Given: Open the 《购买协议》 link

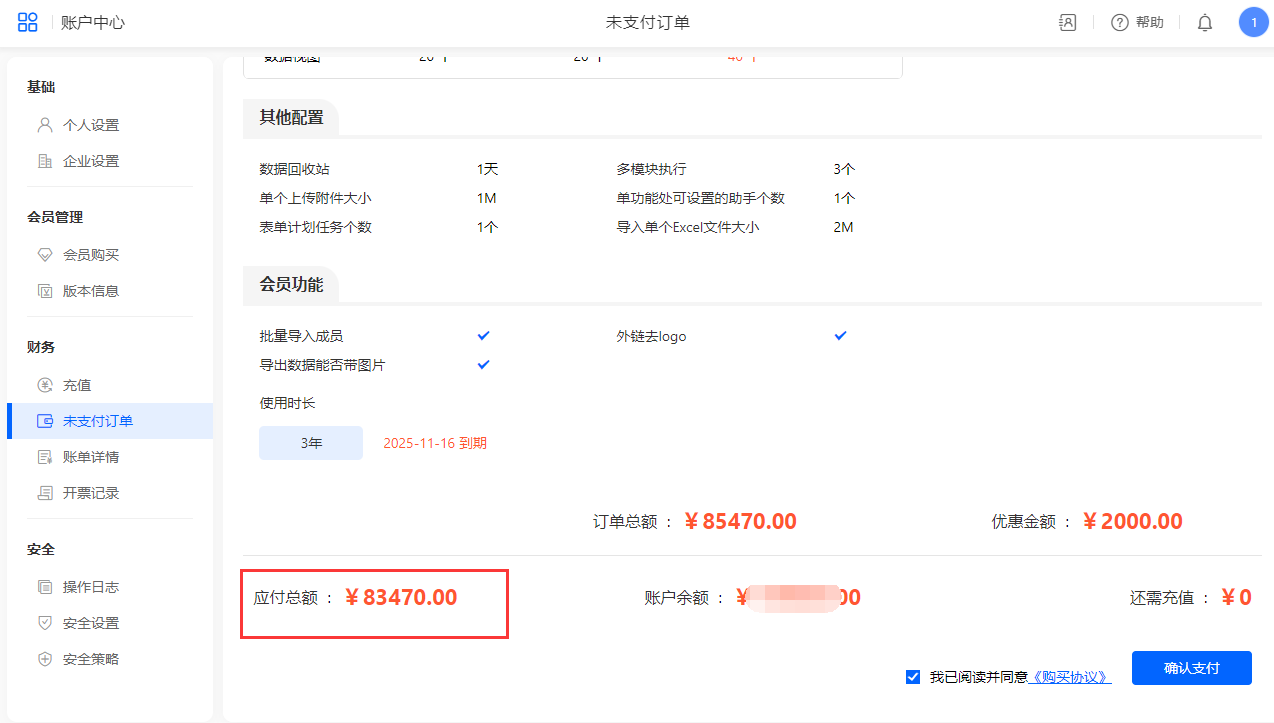Looking at the screenshot, I should (x=1069, y=677).
